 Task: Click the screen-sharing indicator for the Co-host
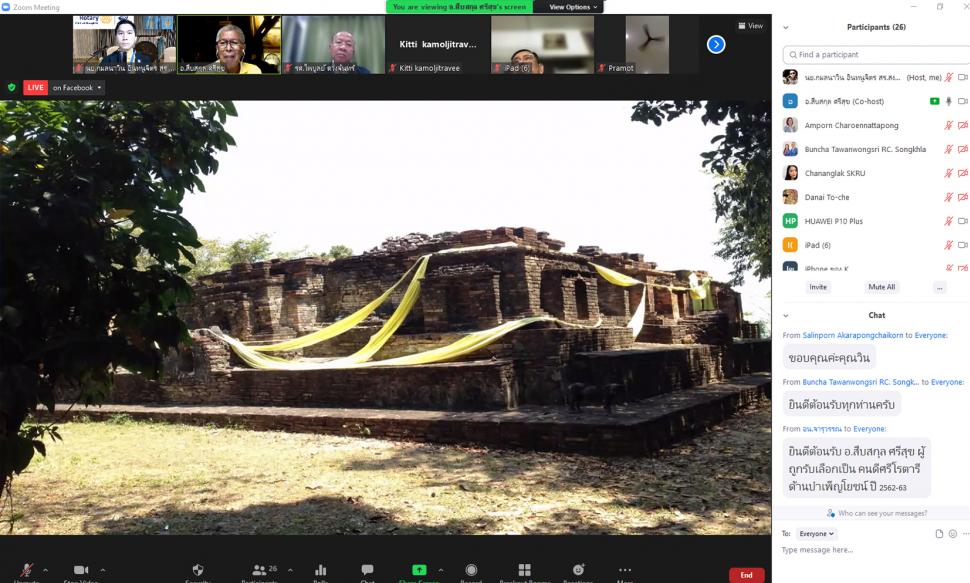point(935,101)
